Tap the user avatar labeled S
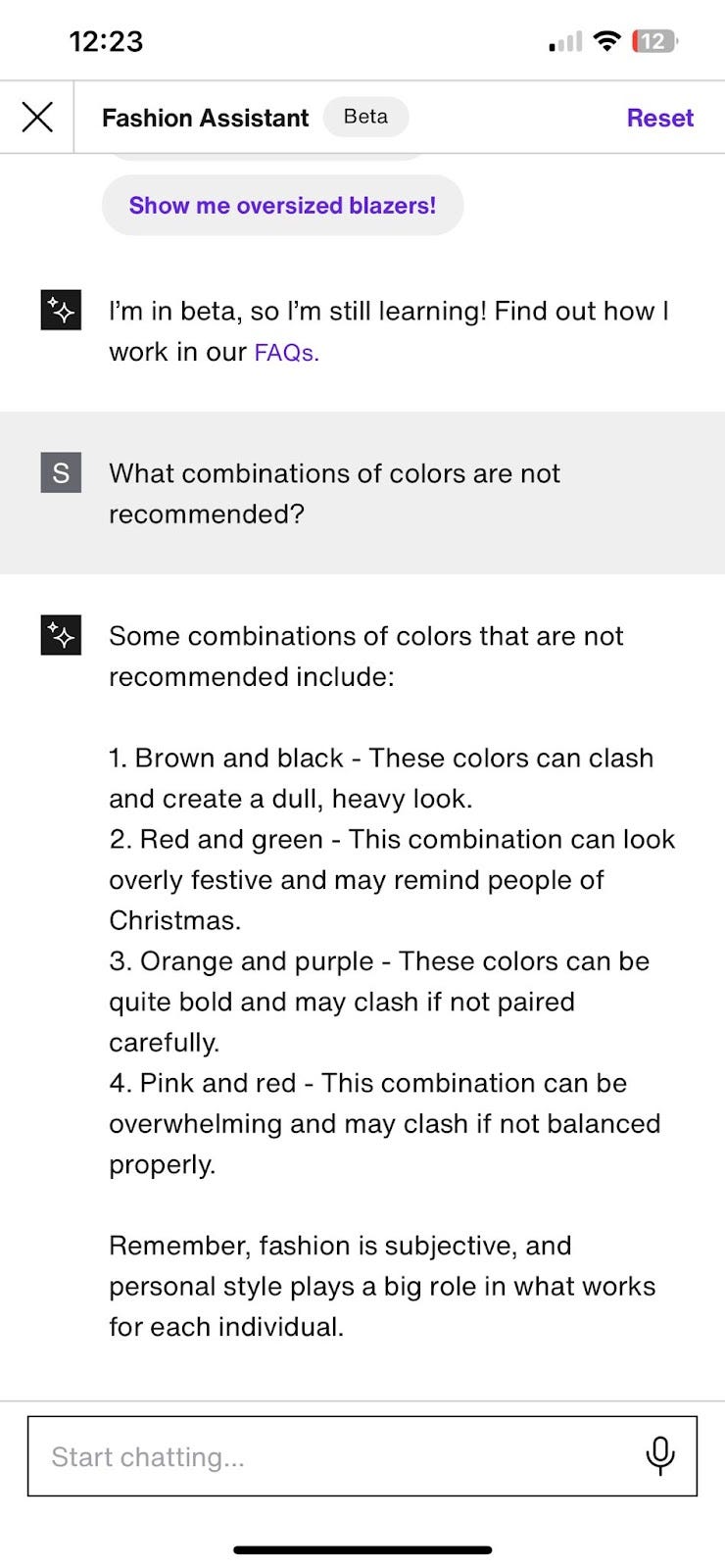The height and width of the screenshot is (1568, 725). tap(61, 473)
